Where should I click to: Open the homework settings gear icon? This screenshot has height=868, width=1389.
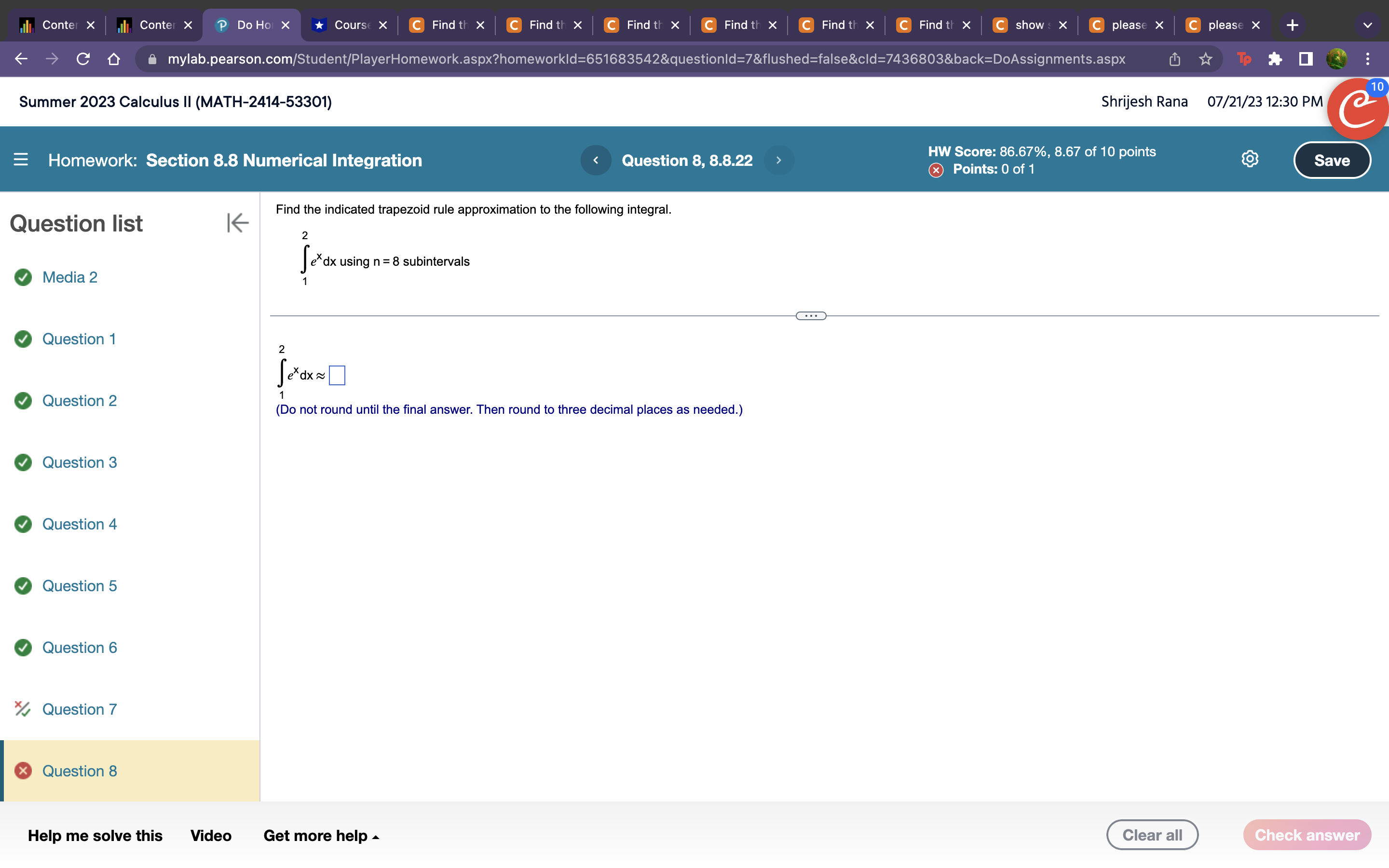tap(1249, 160)
